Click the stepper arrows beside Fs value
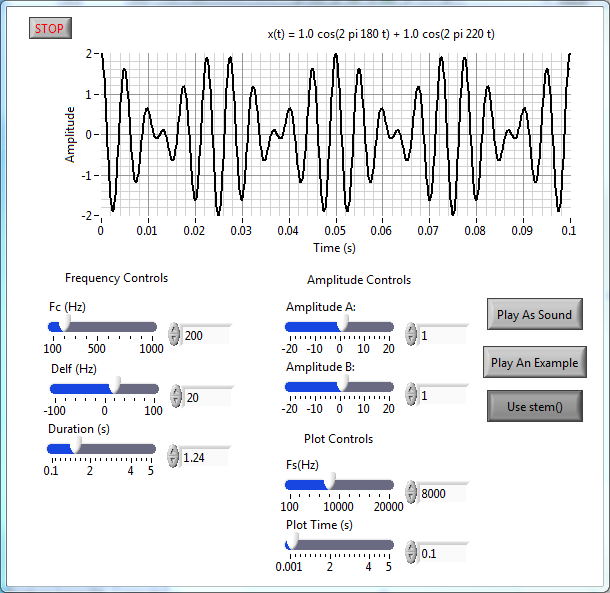610x593 pixels. 412,492
